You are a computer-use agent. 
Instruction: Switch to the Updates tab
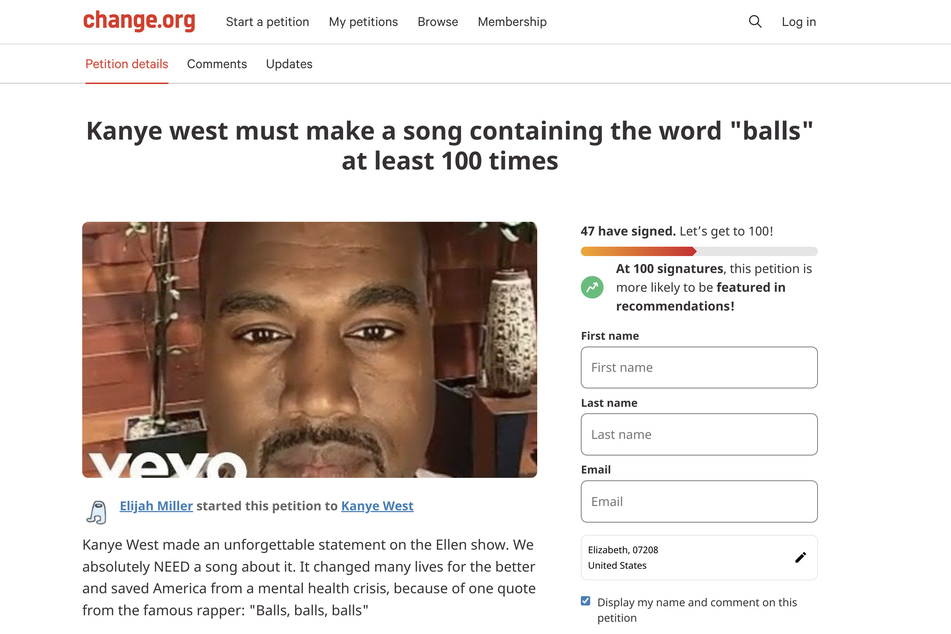[x=289, y=64]
